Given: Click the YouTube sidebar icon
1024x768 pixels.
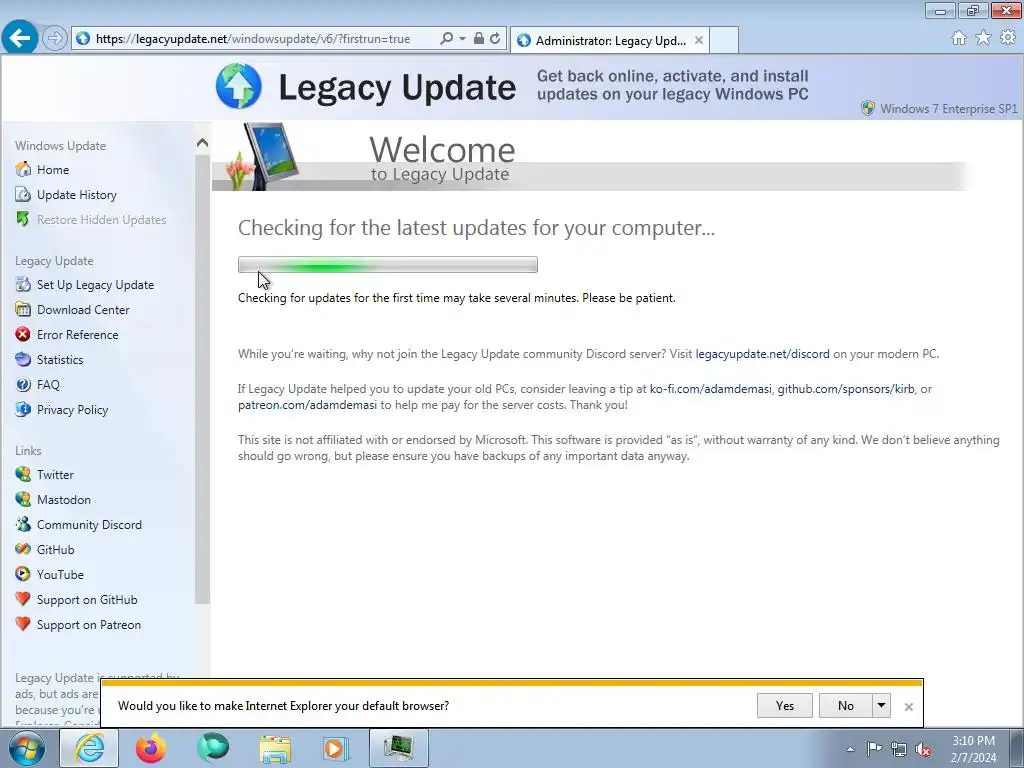Looking at the screenshot, I should (x=23, y=575).
